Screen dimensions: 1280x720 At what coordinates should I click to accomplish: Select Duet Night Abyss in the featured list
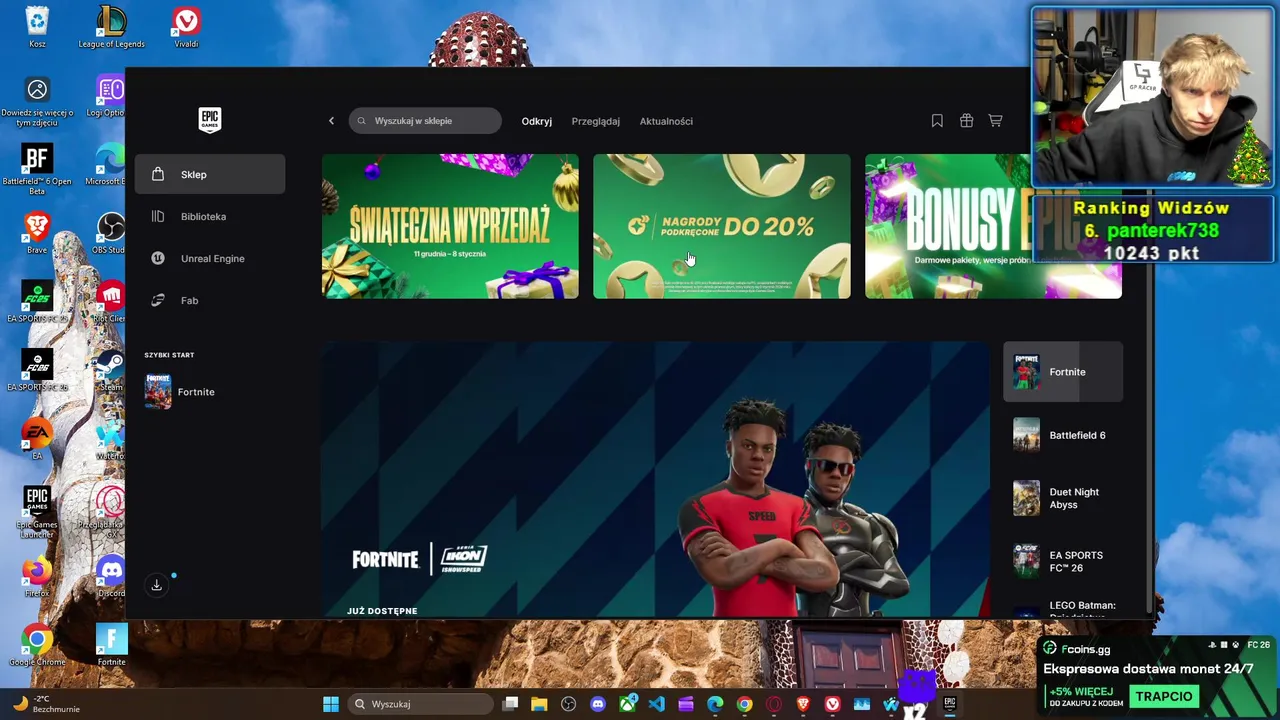click(x=1063, y=498)
